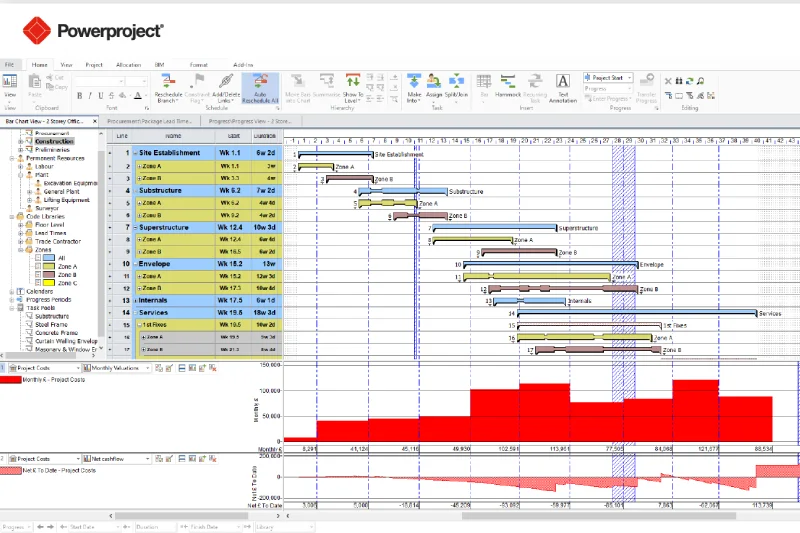This screenshot has height=533, width=800.
Task: Click the Recurring Task icon
Action: (535, 81)
